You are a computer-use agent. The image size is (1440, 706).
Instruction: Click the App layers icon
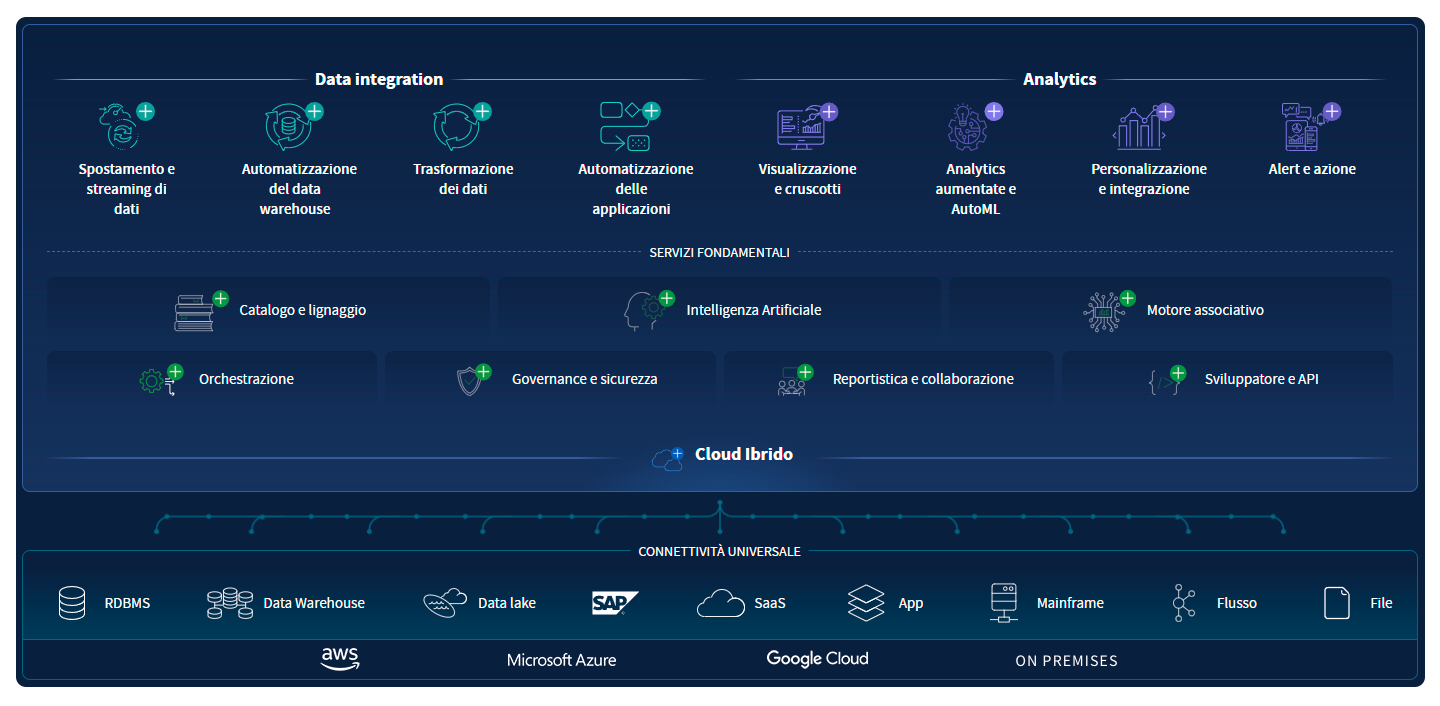(866, 603)
